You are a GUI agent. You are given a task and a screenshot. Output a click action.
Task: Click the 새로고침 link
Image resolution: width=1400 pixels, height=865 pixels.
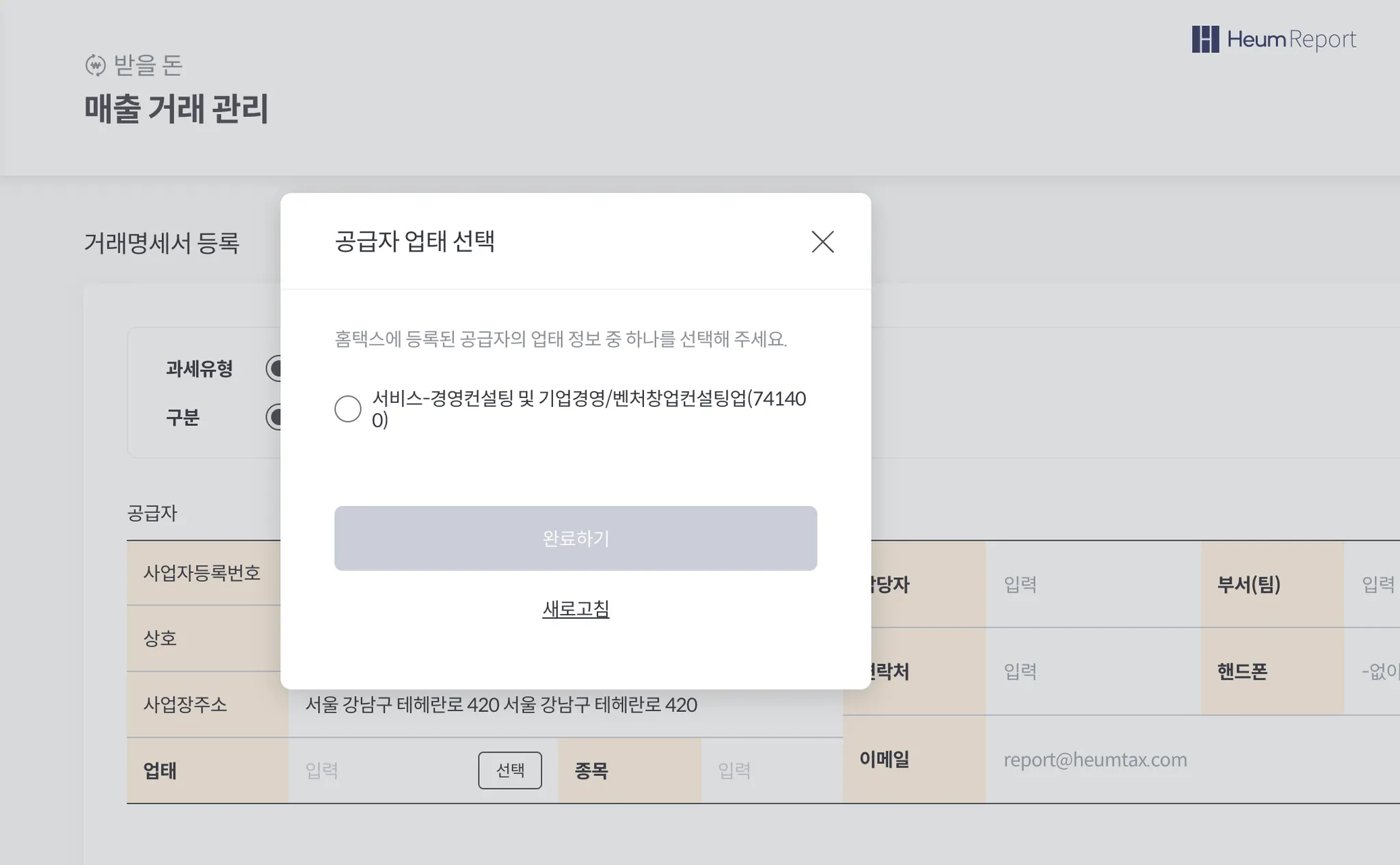coord(575,609)
